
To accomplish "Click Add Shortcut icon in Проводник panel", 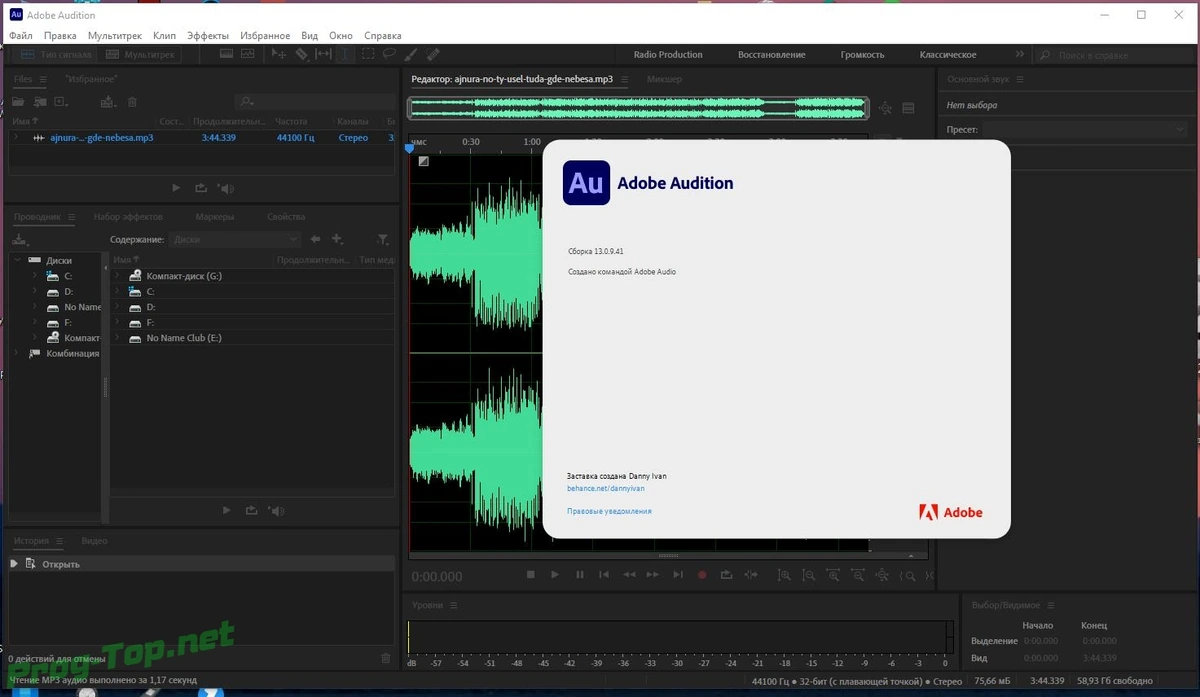I will 20,239.
